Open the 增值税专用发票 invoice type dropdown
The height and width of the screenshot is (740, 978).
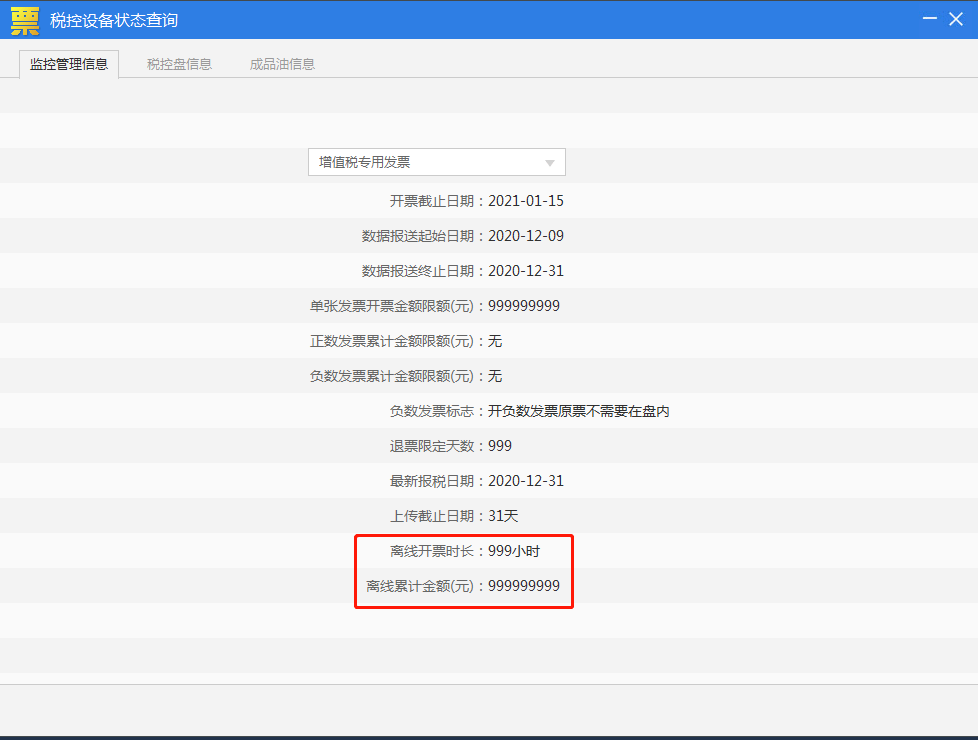tap(437, 162)
